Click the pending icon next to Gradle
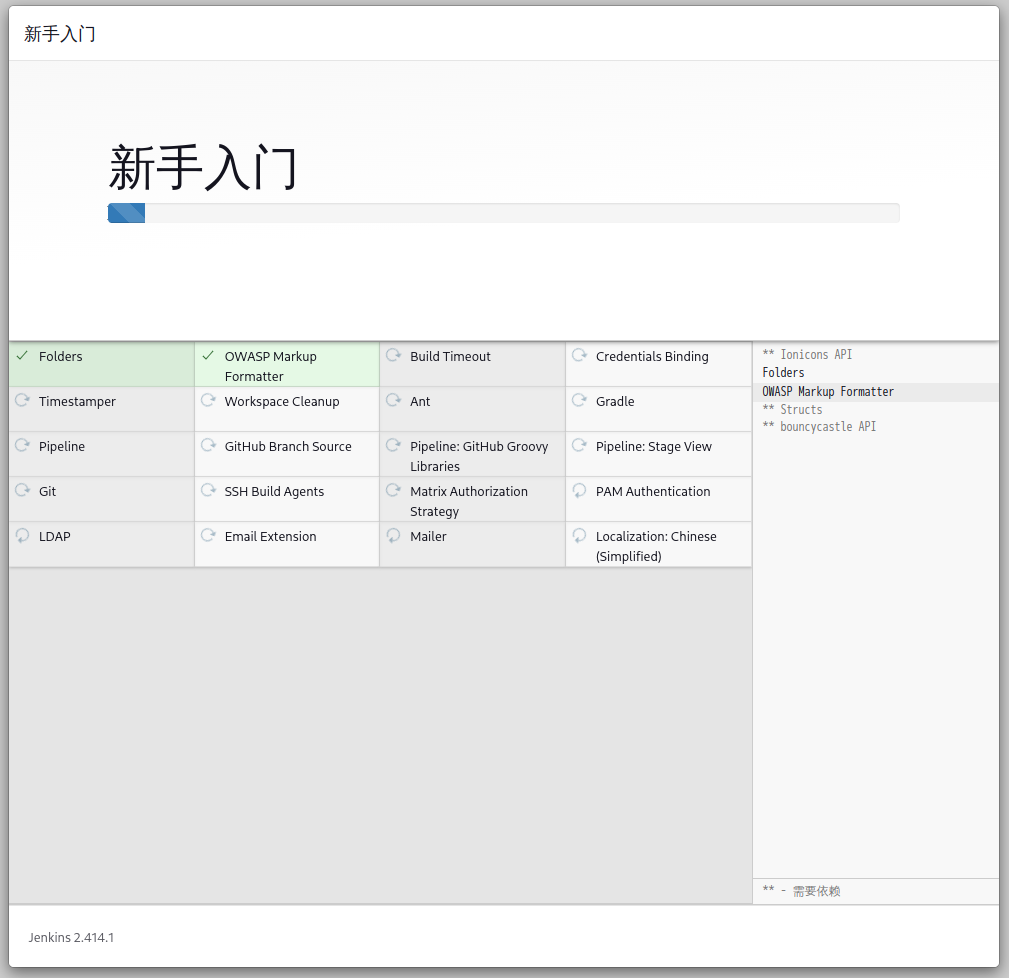 (579, 401)
